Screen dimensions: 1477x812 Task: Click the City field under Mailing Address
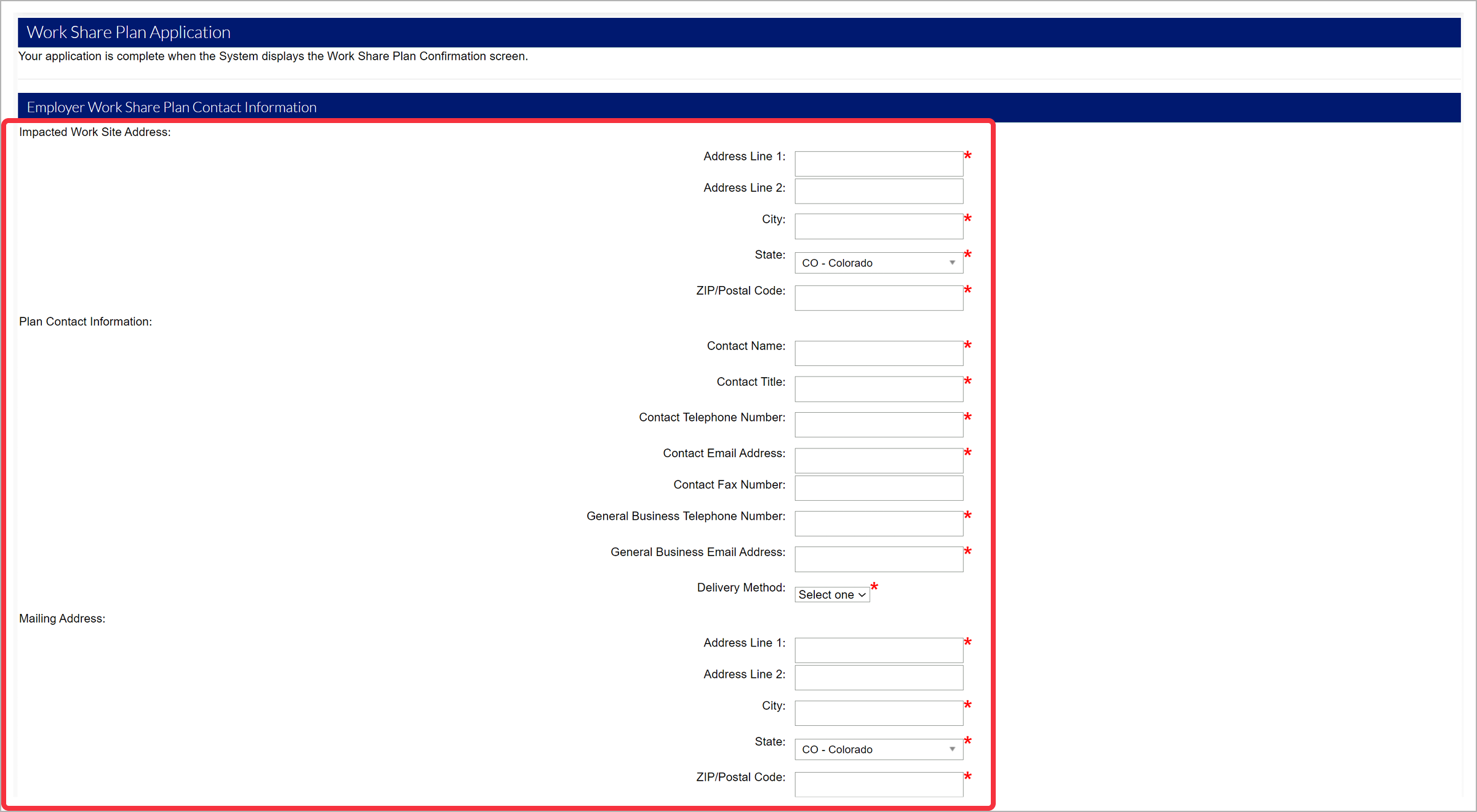[x=878, y=713]
